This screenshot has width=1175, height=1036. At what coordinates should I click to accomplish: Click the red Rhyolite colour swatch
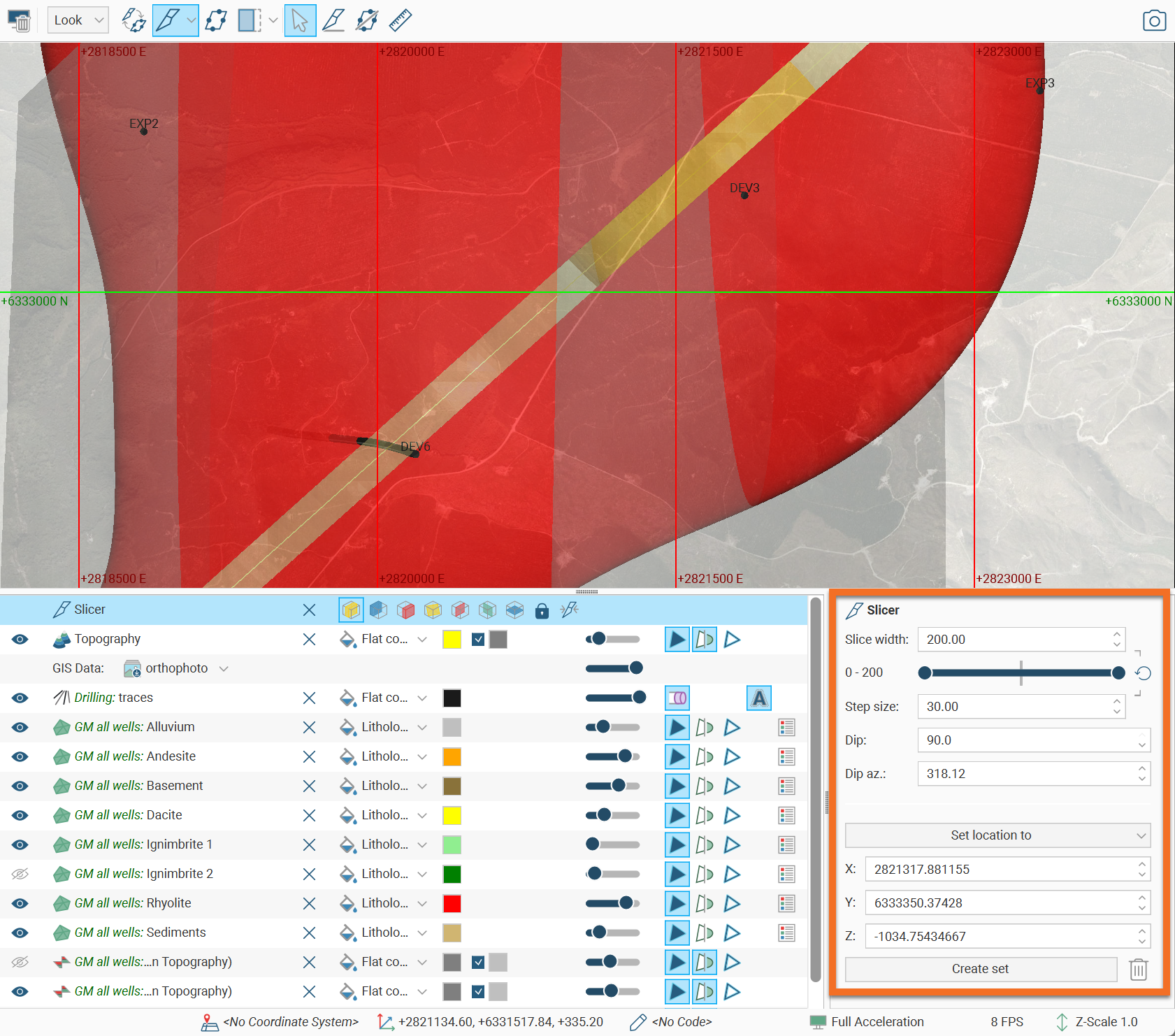click(452, 903)
